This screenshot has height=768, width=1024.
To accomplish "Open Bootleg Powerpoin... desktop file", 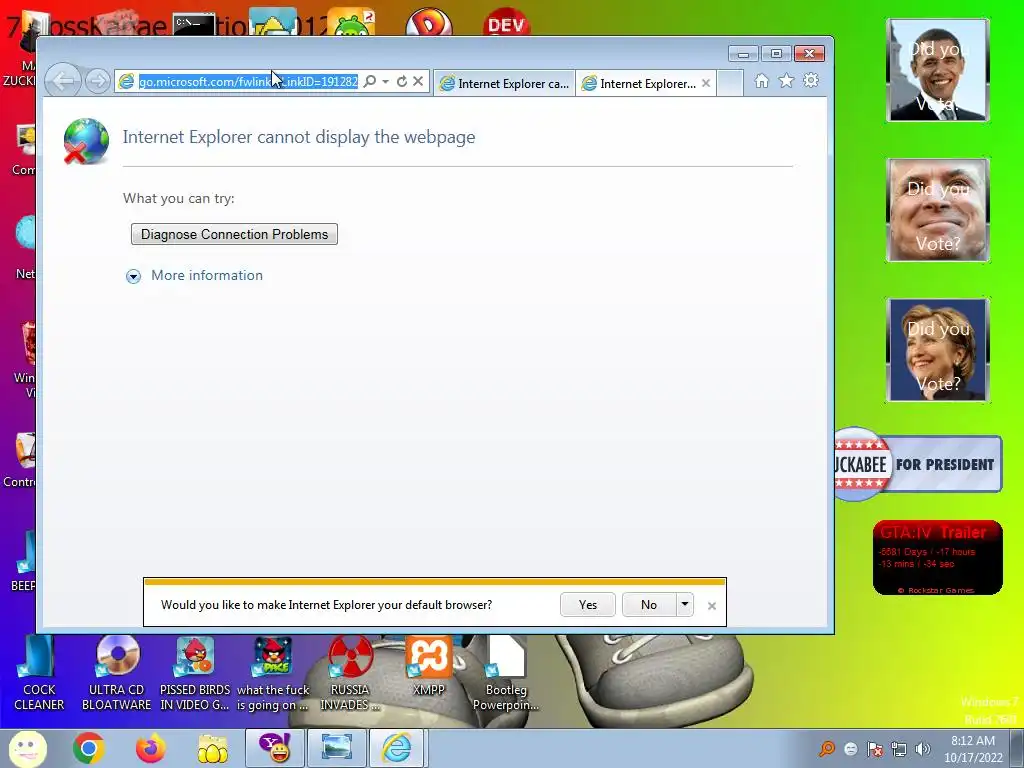I will click(506, 673).
